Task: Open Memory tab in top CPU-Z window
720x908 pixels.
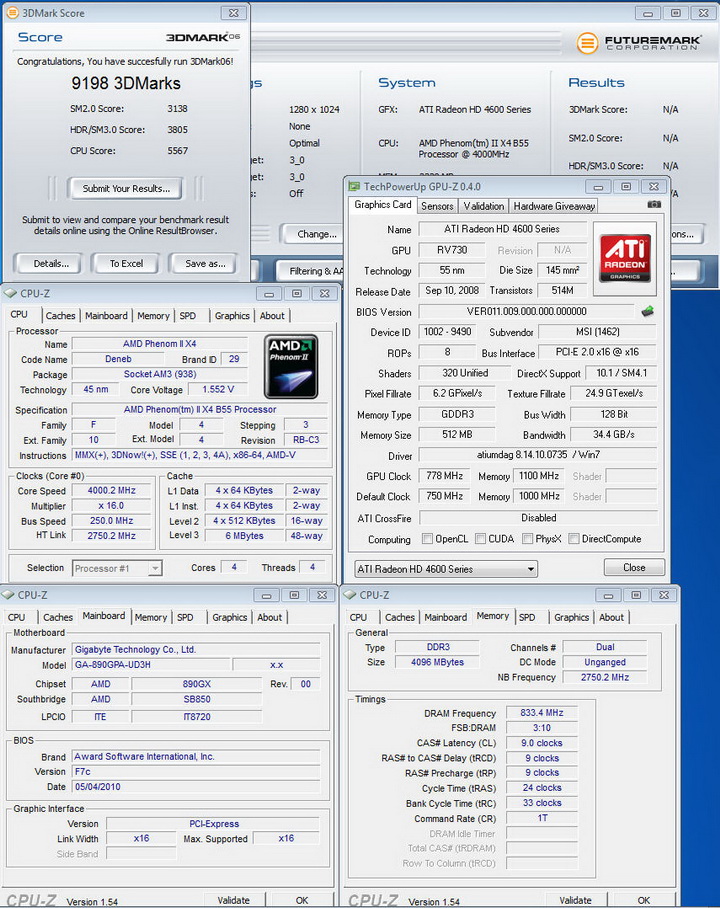Action: pyautogui.click(x=153, y=316)
